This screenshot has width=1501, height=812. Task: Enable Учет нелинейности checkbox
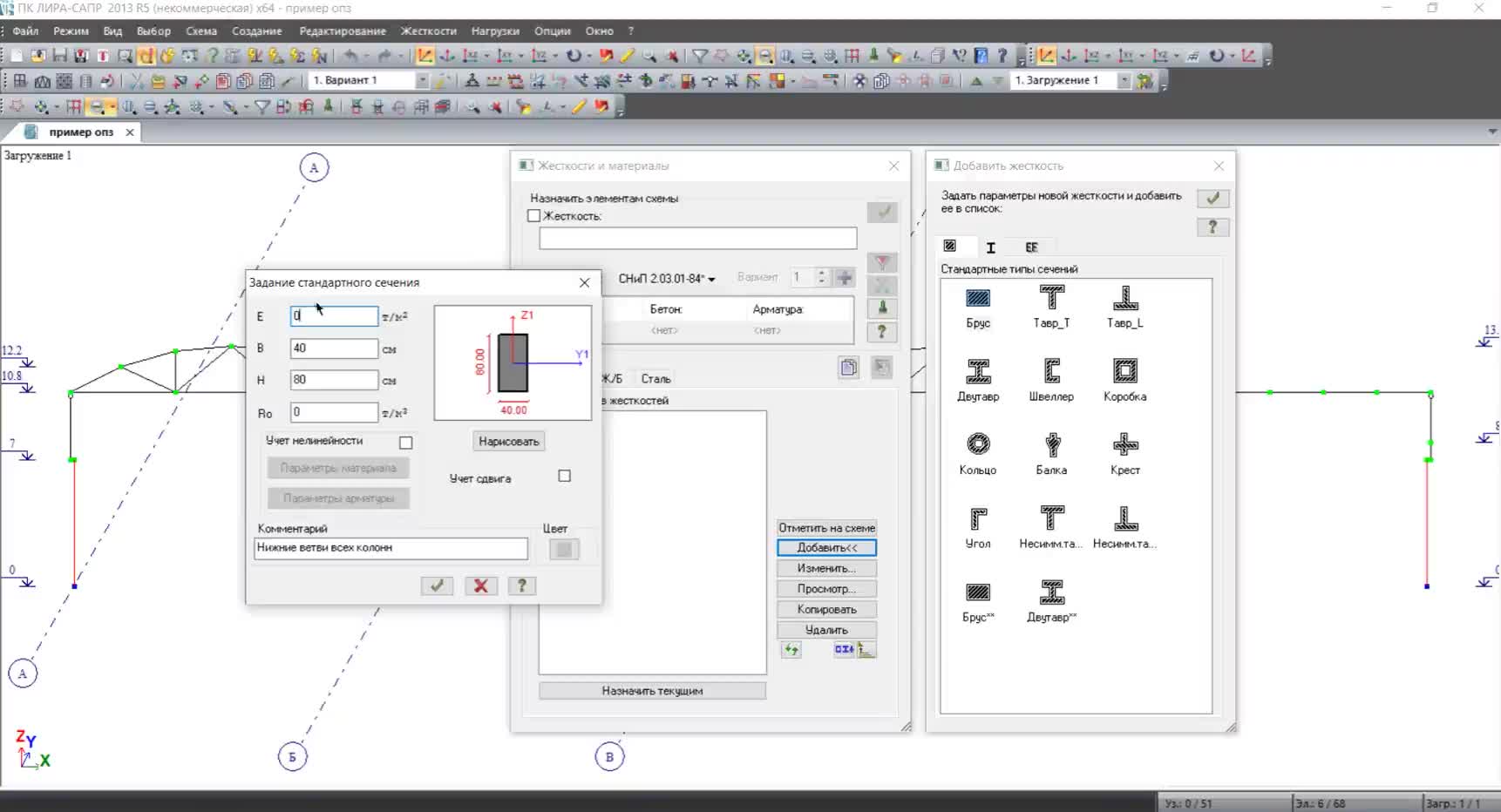point(406,443)
